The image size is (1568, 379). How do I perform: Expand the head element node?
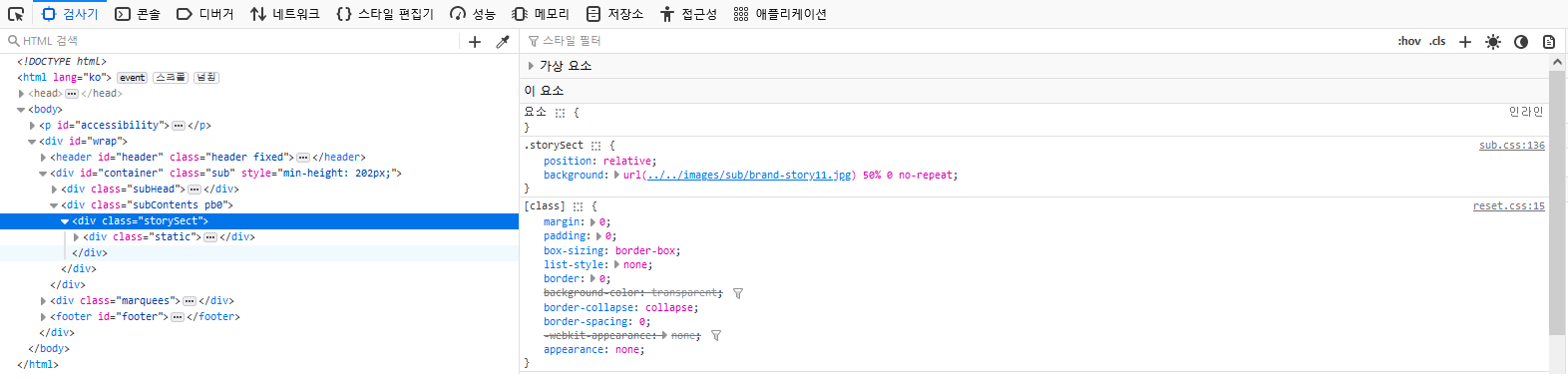[21, 94]
